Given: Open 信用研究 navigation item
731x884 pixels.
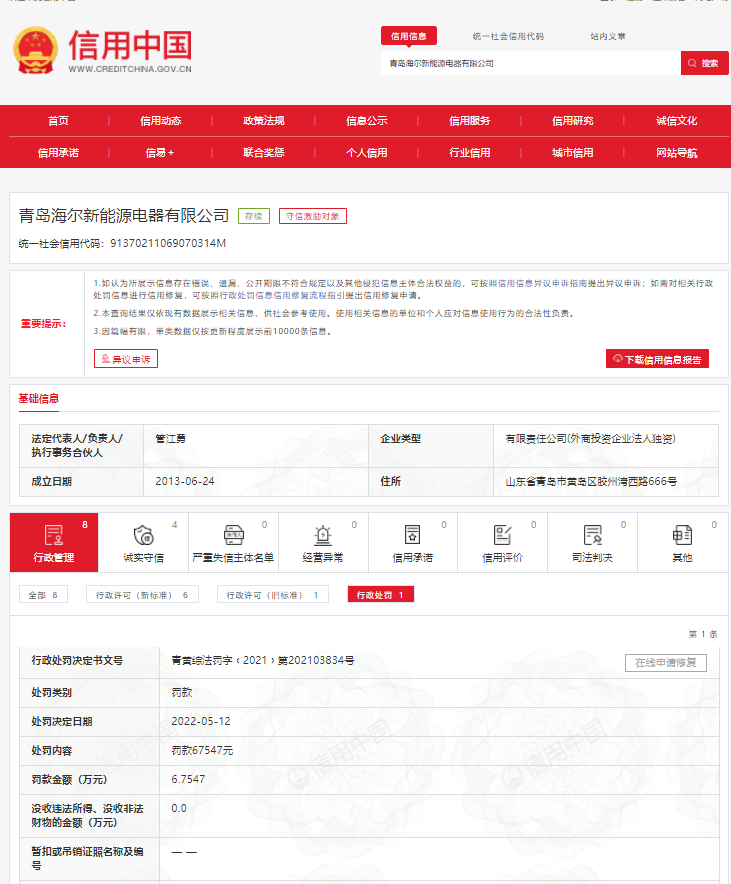Looking at the screenshot, I should (x=573, y=121).
